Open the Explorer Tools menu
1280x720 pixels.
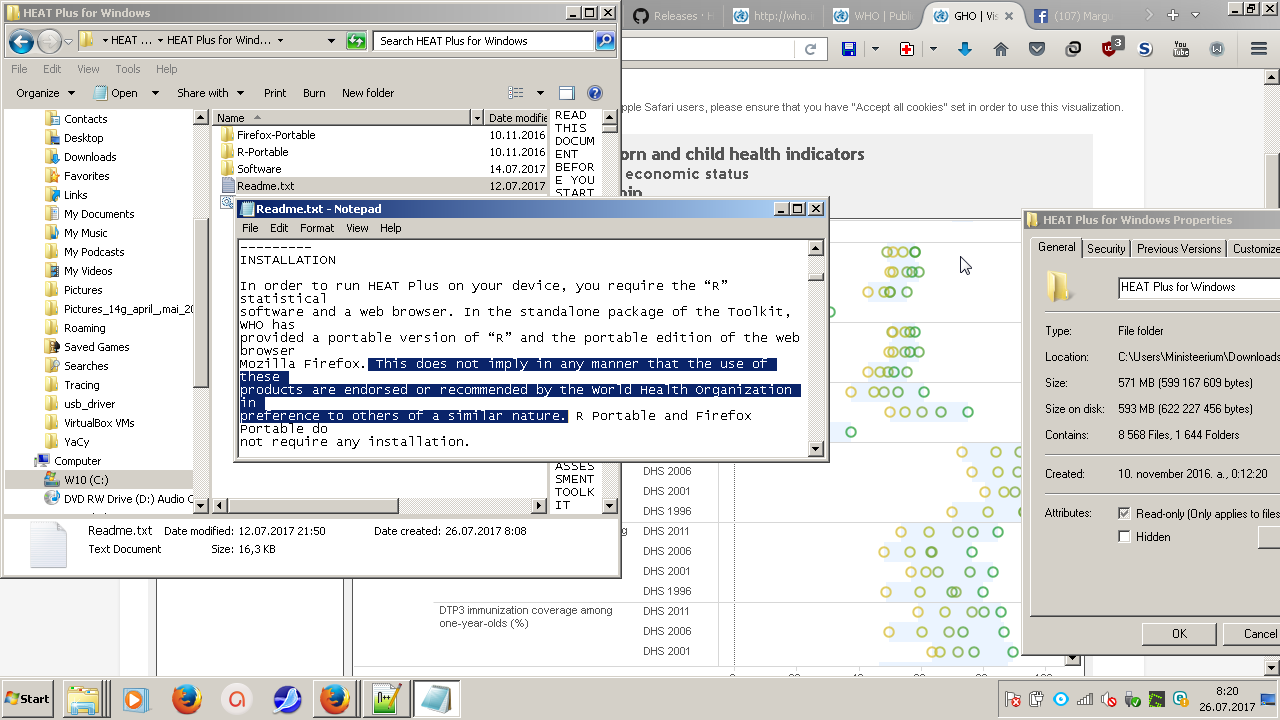tap(128, 69)
